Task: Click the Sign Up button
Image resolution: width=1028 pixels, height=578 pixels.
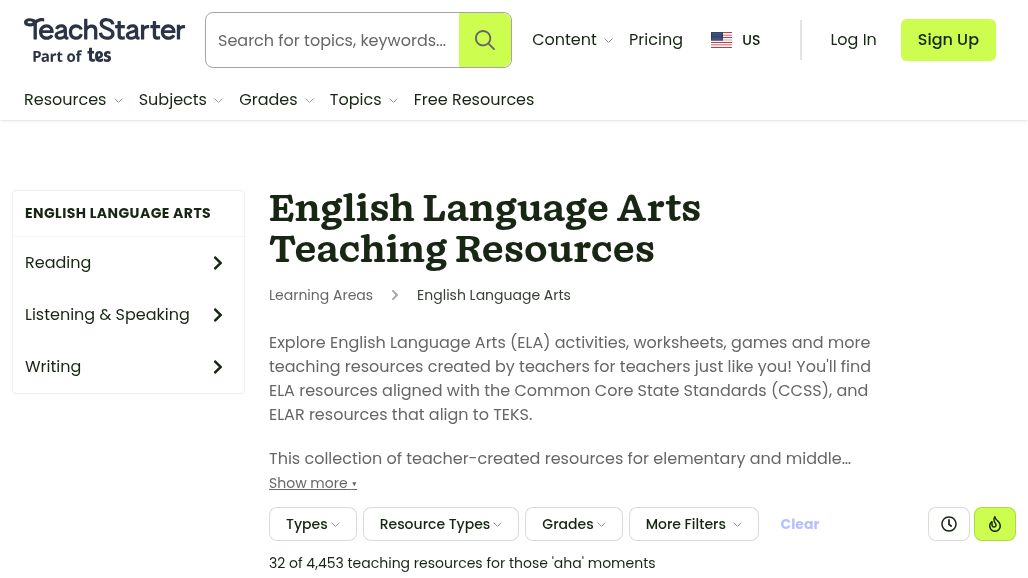Action: click(x=947, y=40)
